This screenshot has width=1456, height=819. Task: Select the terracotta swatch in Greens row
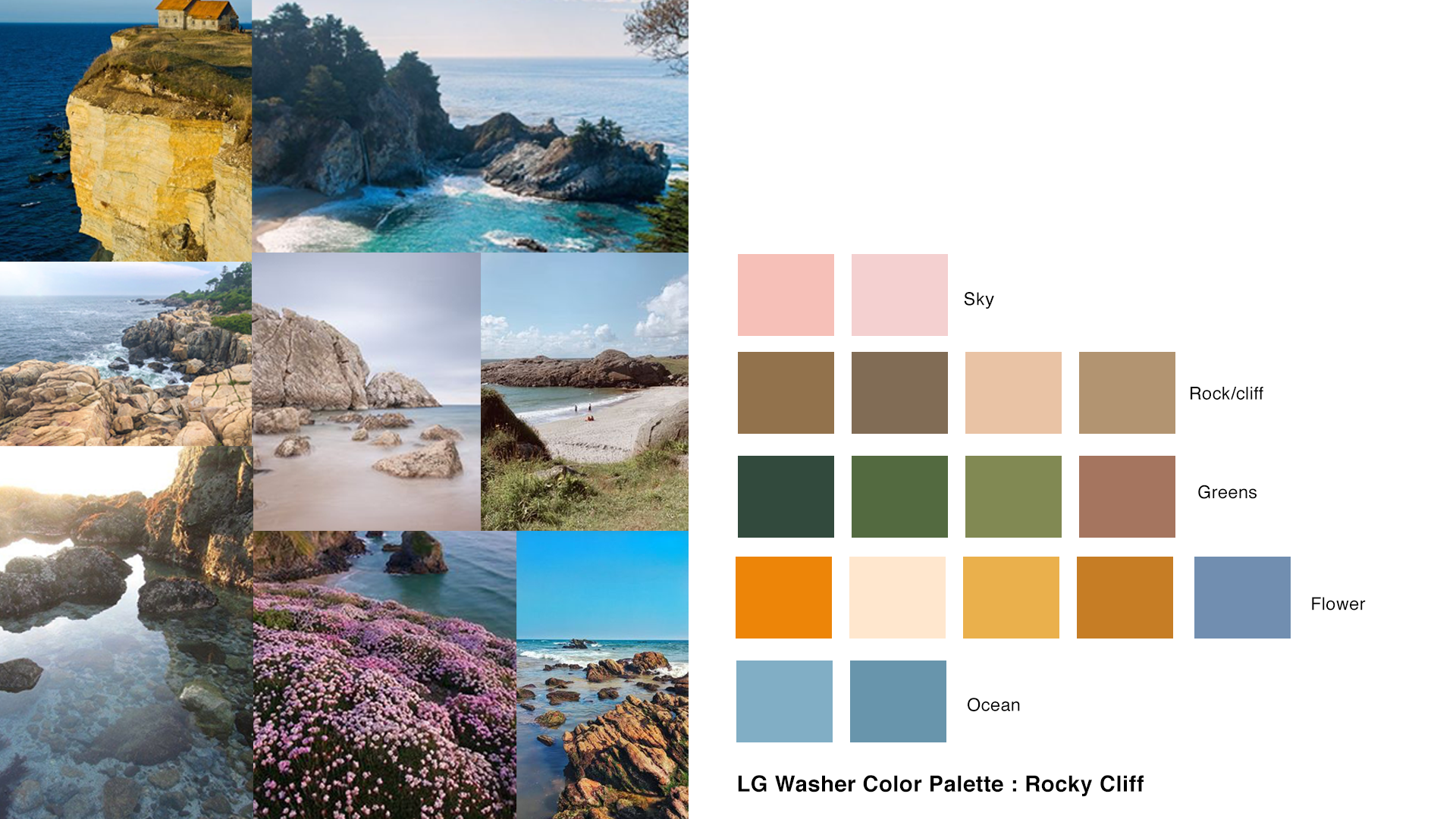(1127, 497)
